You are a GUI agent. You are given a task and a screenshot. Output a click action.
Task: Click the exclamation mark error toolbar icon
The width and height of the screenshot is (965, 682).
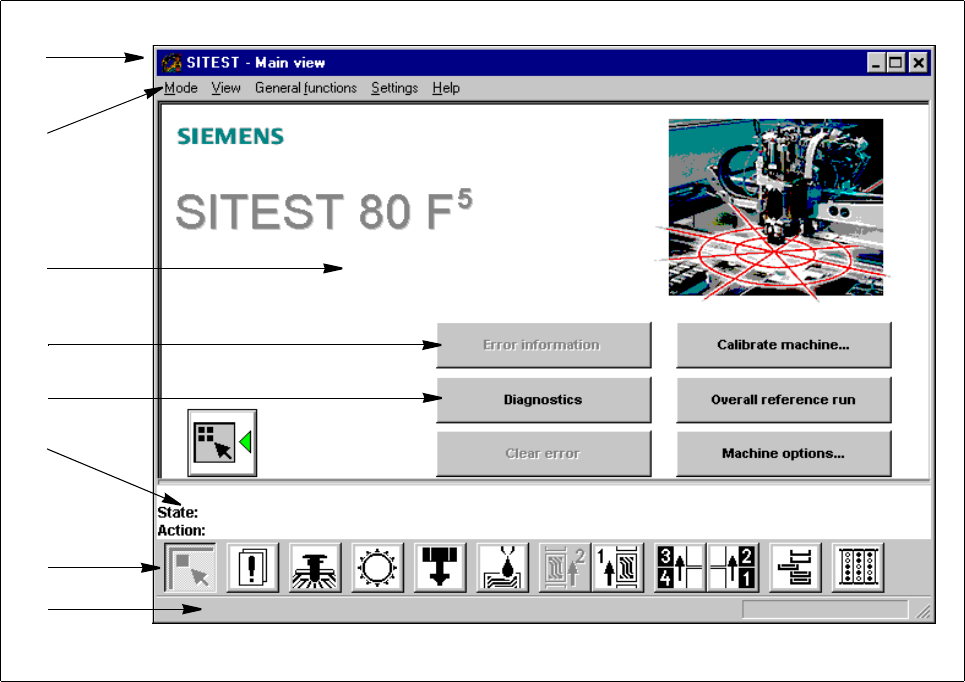[253, 568]
